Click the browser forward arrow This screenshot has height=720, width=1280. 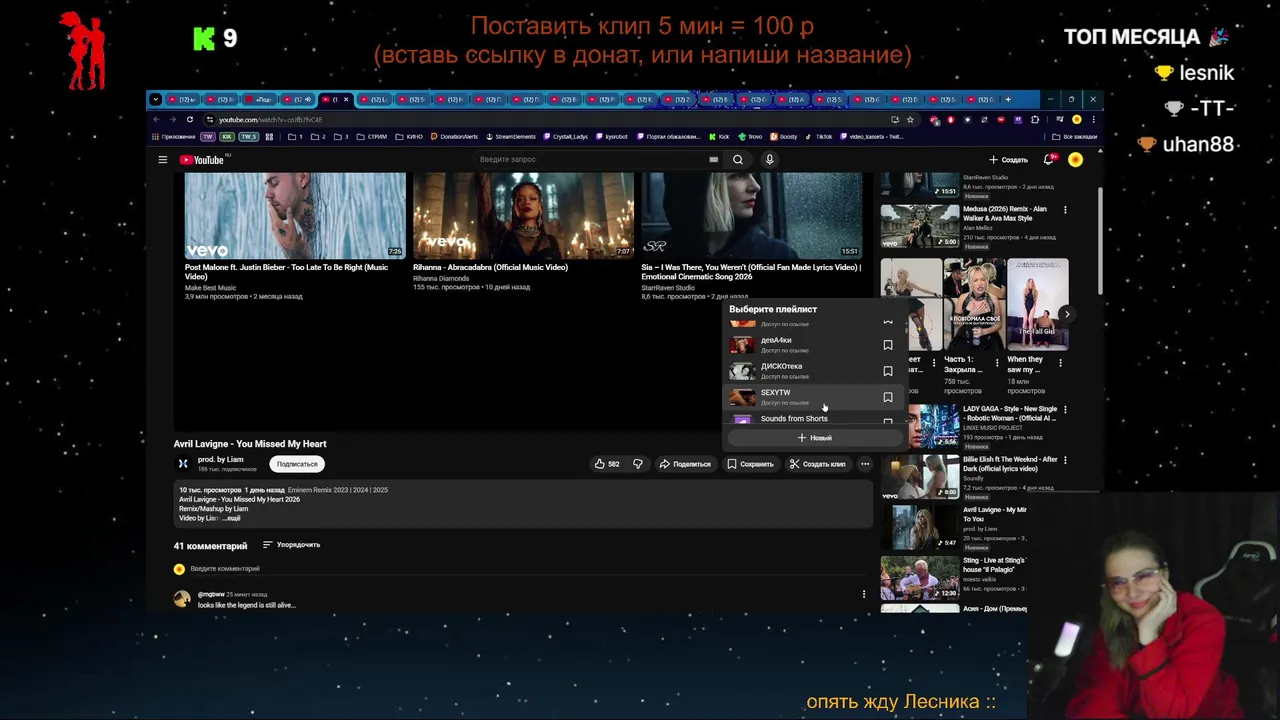tap(172, 120)
